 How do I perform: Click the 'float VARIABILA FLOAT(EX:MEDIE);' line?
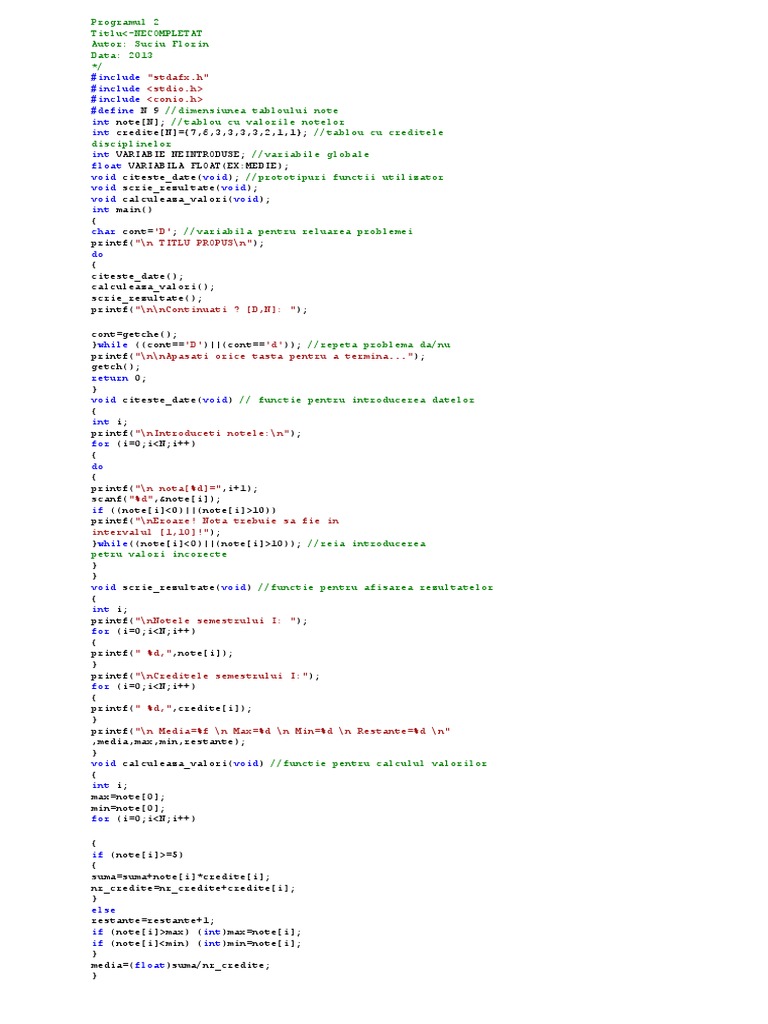[189, 166]
